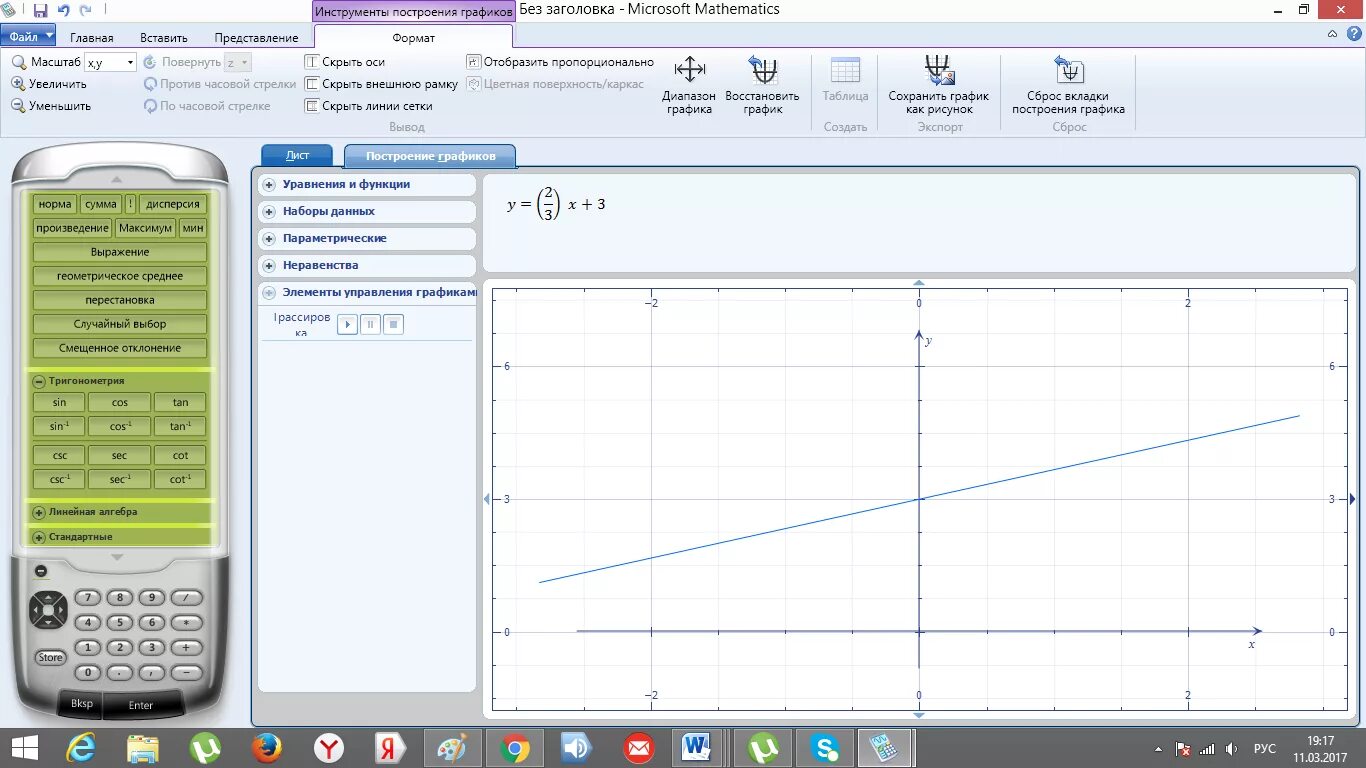Click the Выражение calculator button
Viewport: 1366px width, 768px height.
pos(120,252)
